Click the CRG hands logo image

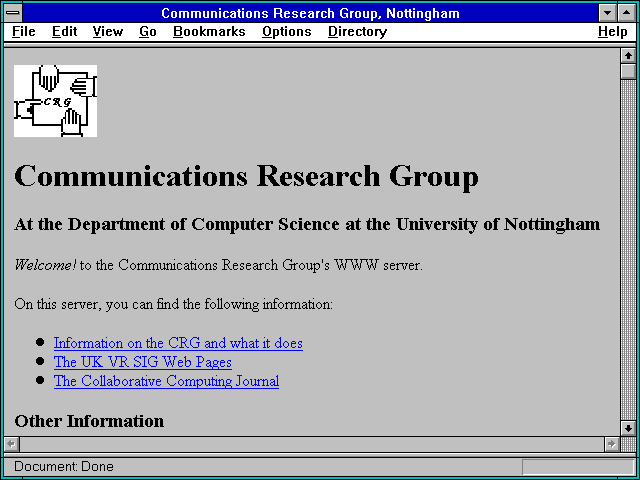(56, 101)
